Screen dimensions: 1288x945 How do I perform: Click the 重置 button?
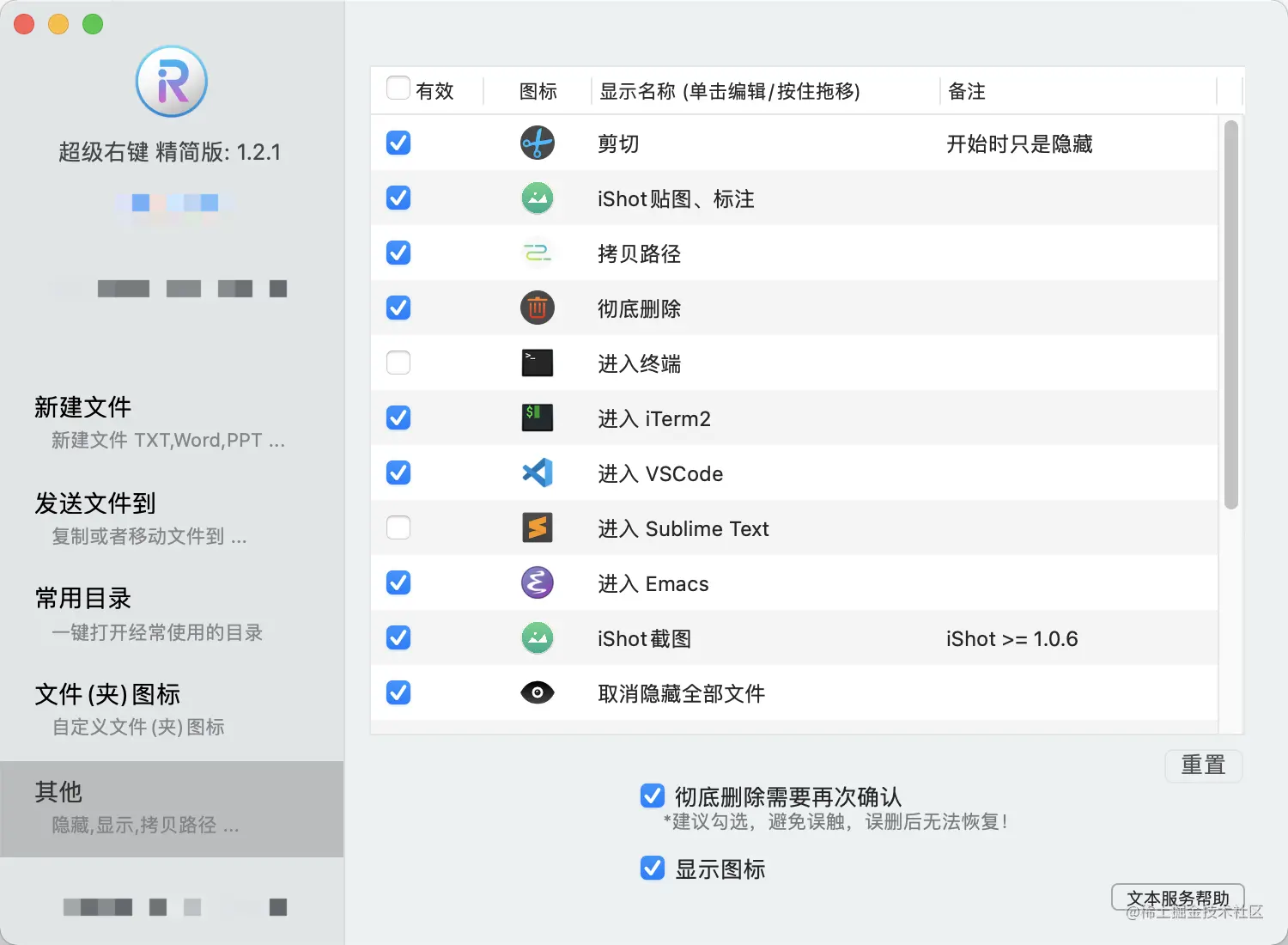point(1203,765)
